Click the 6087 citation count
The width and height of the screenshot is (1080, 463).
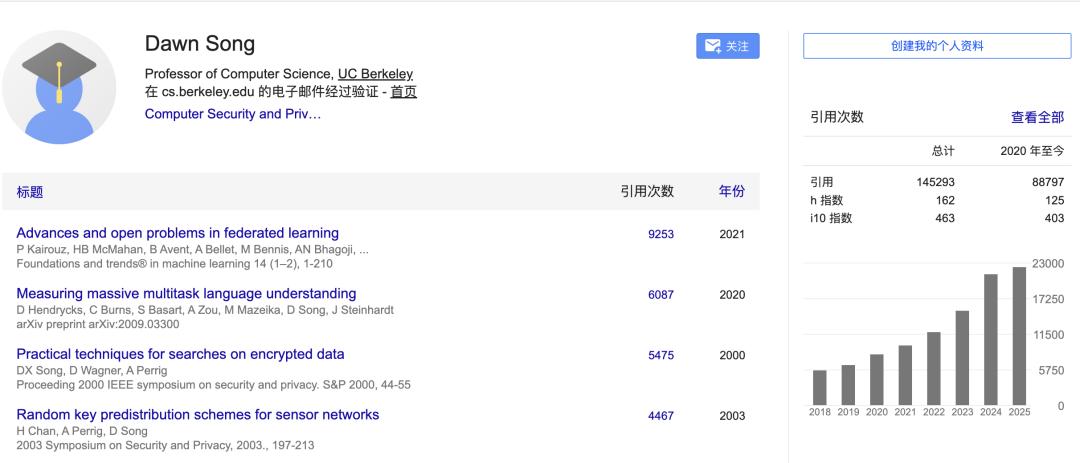click(661, 295)
